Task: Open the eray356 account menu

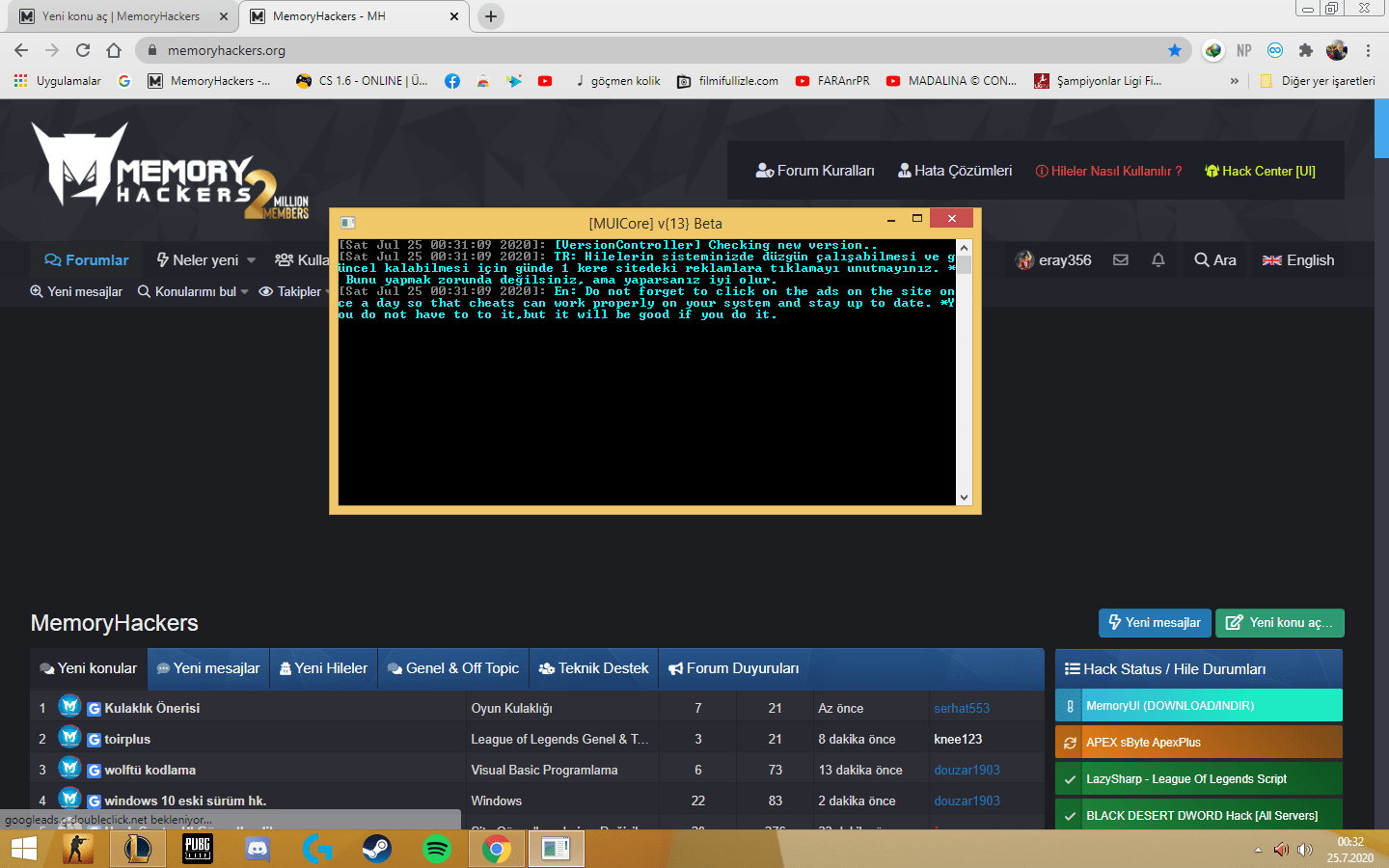Action: click(x=1053, y=259)
